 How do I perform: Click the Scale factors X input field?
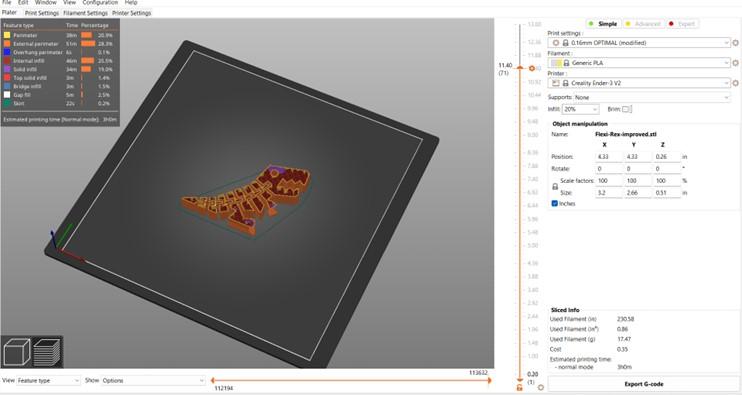pyautogui.click(x=609, y=181)
